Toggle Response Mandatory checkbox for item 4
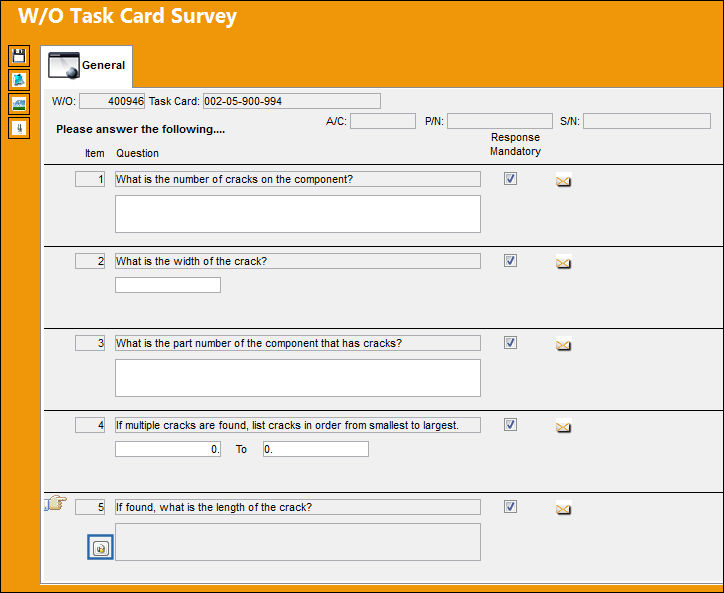The height and width of the screenshot is (593, 724). tap(510, 424)
